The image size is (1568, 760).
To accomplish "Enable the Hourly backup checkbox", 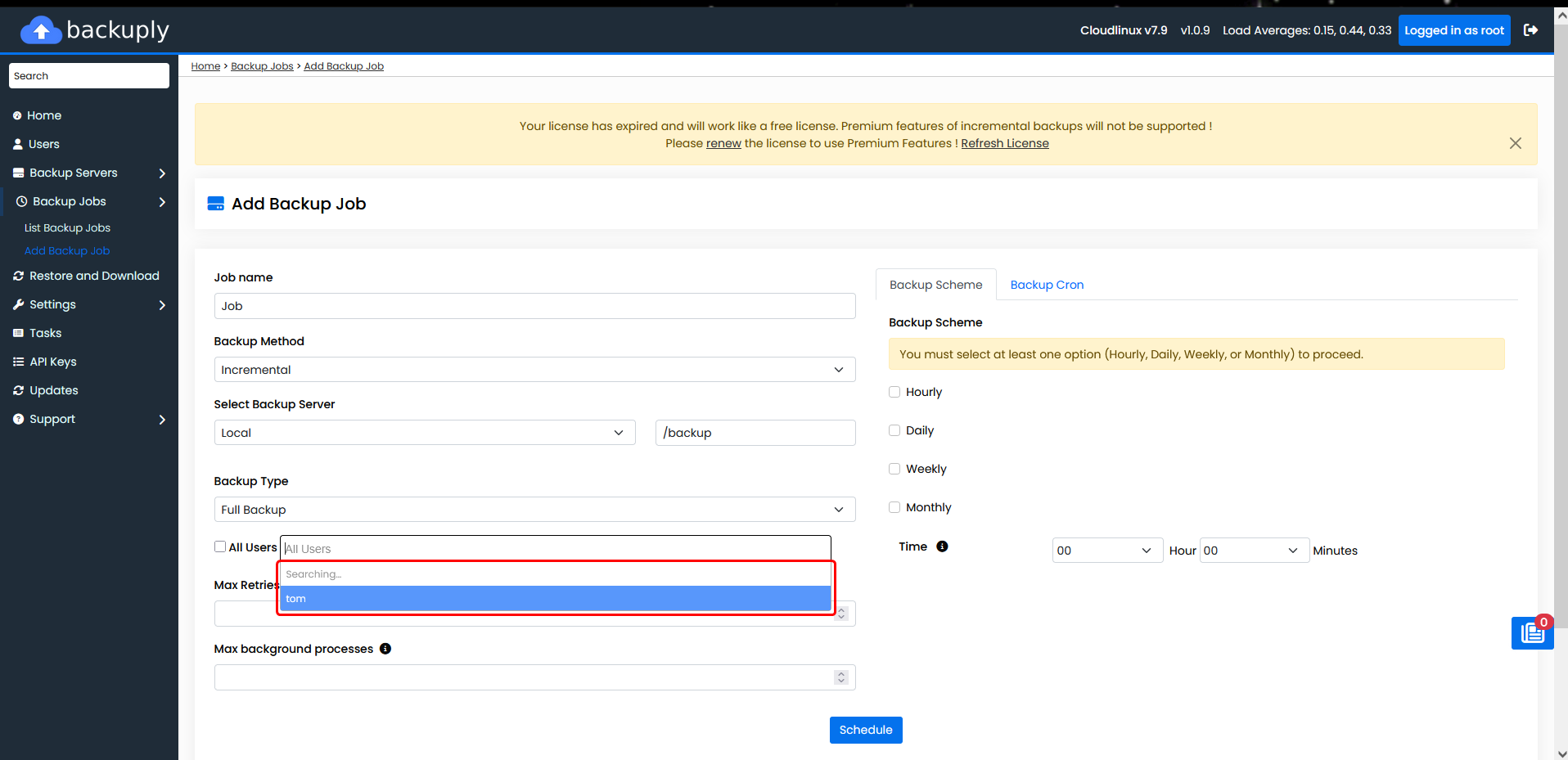I will (894, 392).
